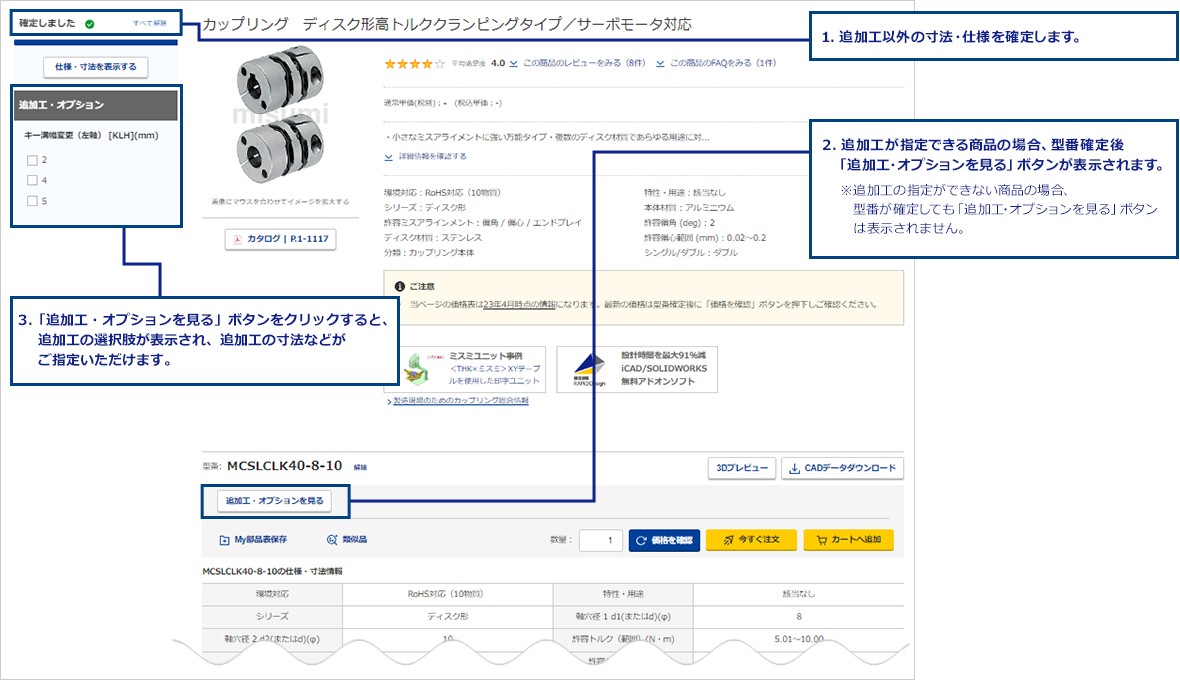
Task: Expand この商品のFAQをみる（1件）section
Action: coord(720,61)
